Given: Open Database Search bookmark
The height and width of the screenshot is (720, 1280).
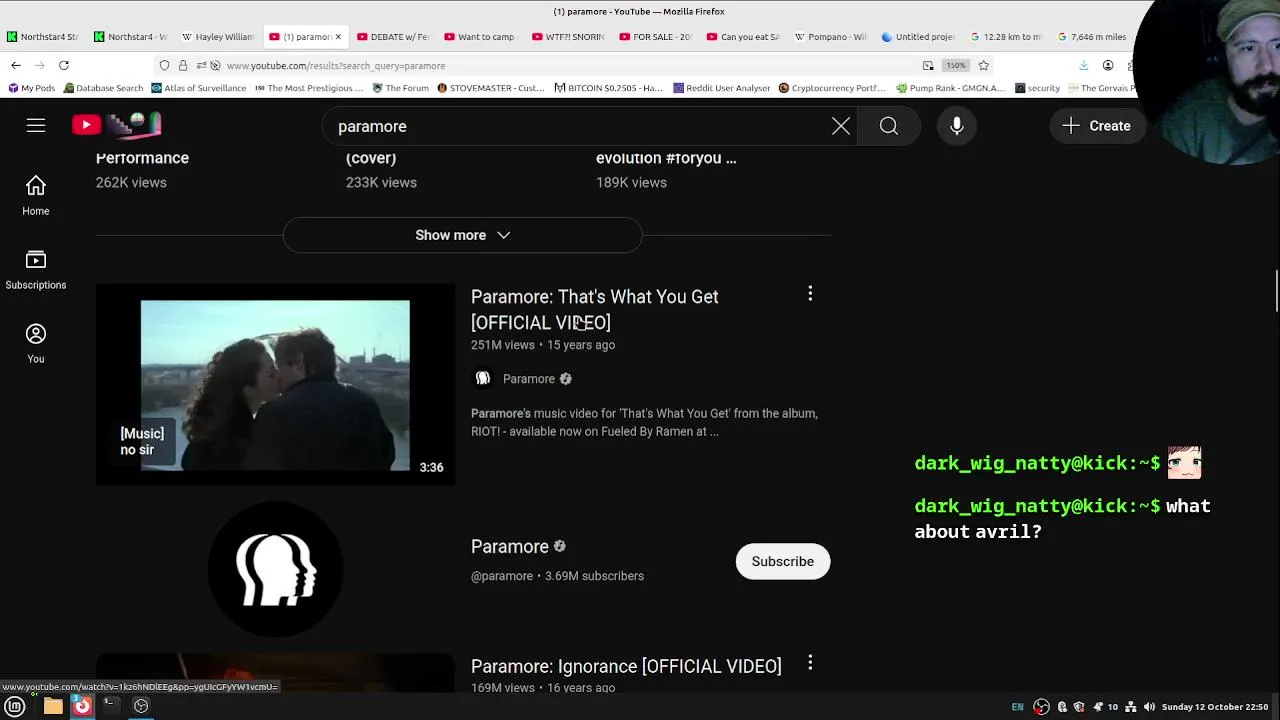Looking at the screenshot, I should tap(103, 88).
